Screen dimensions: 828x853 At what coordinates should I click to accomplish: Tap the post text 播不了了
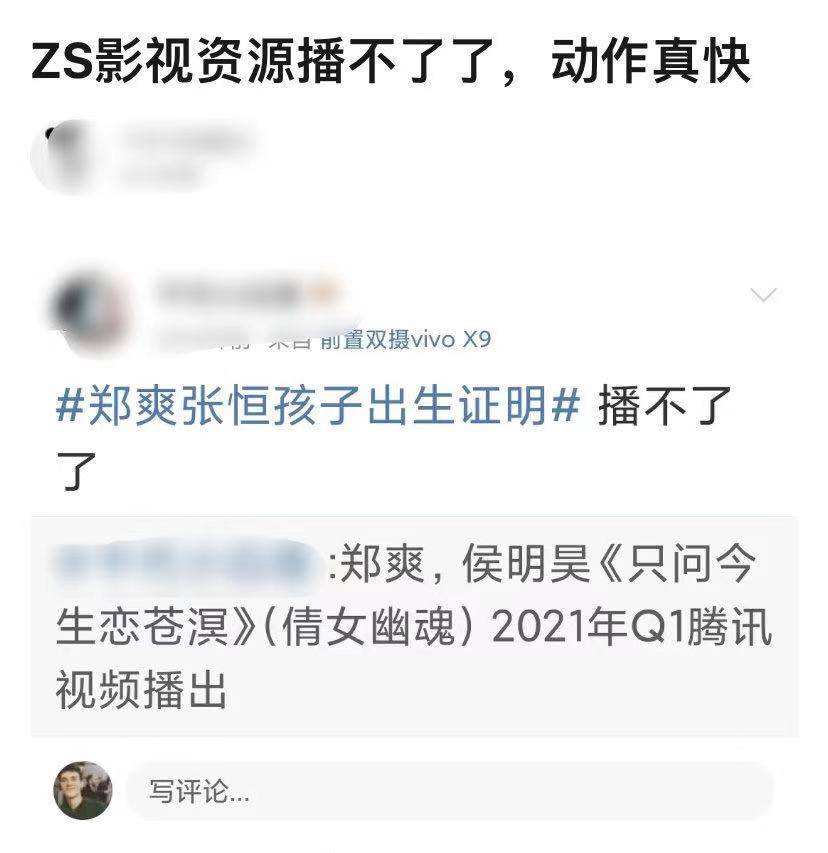393,438
